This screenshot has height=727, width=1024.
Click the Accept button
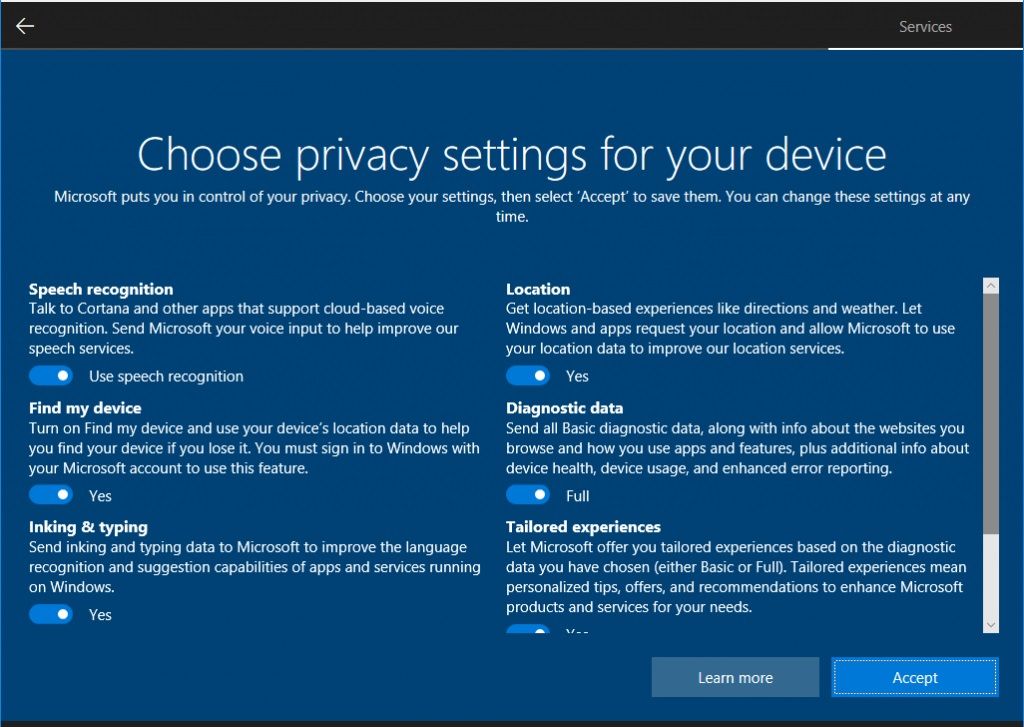pos(914,677)
